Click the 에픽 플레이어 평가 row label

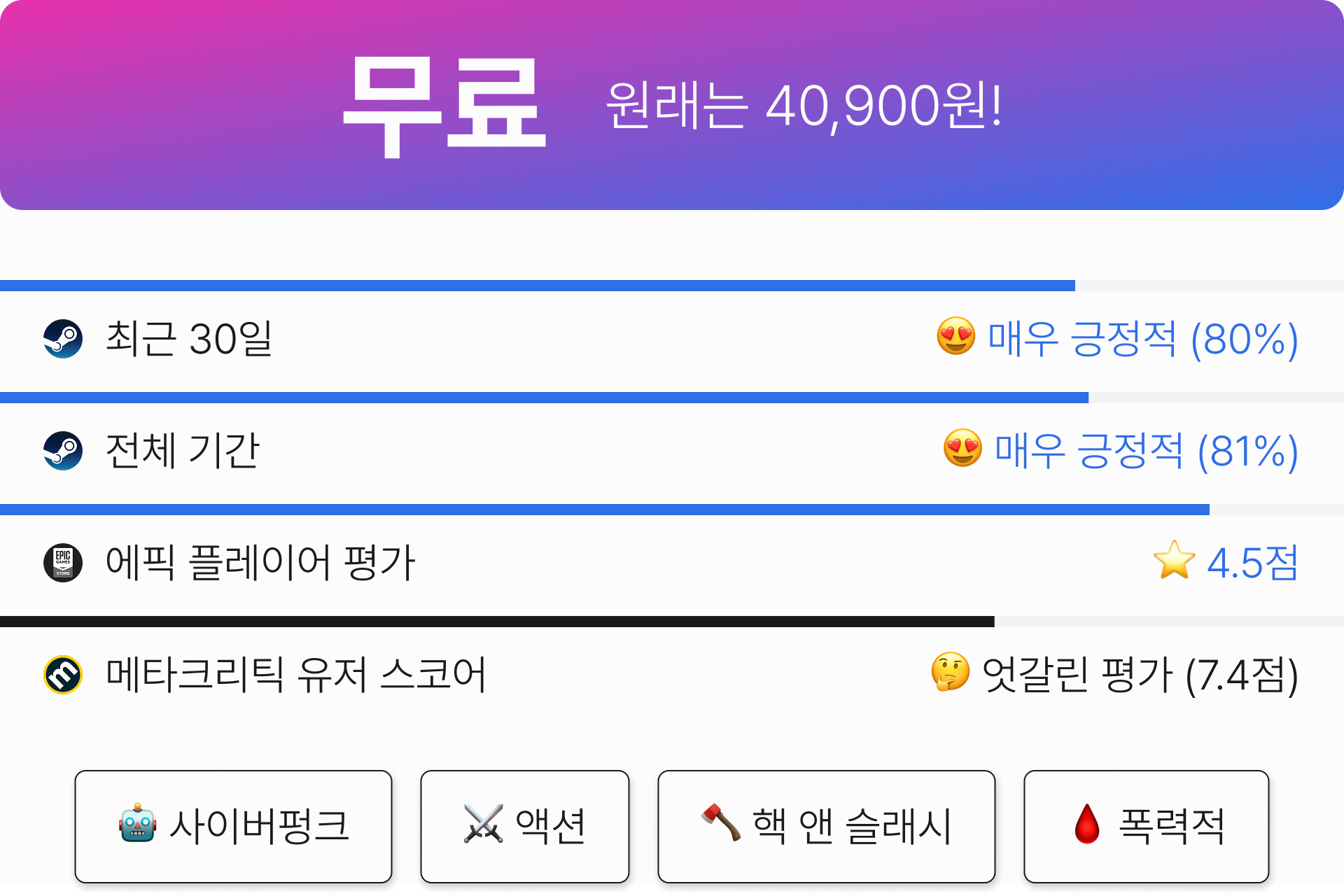[260, 563]
